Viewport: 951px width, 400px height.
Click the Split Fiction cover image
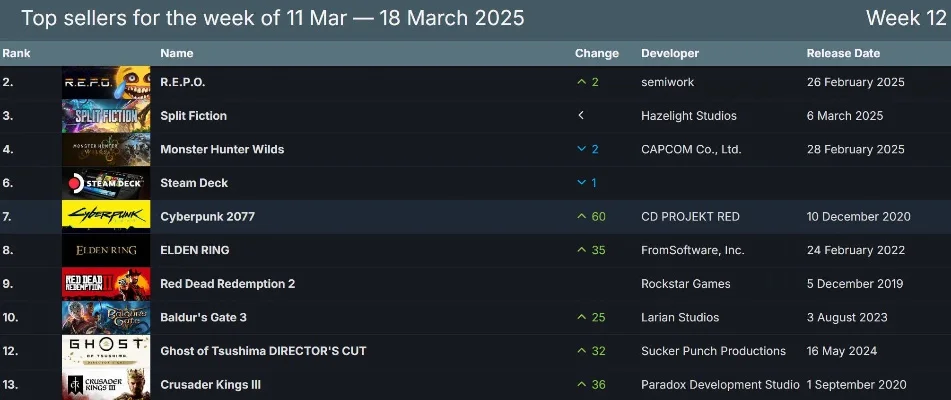tap(106, 116)
